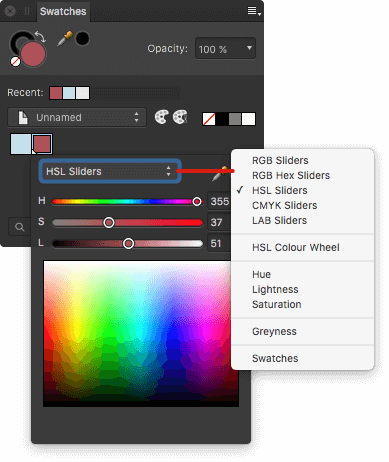Select the white preset swatch
Viewport: 389px width, 462px height.
point(248,119)
